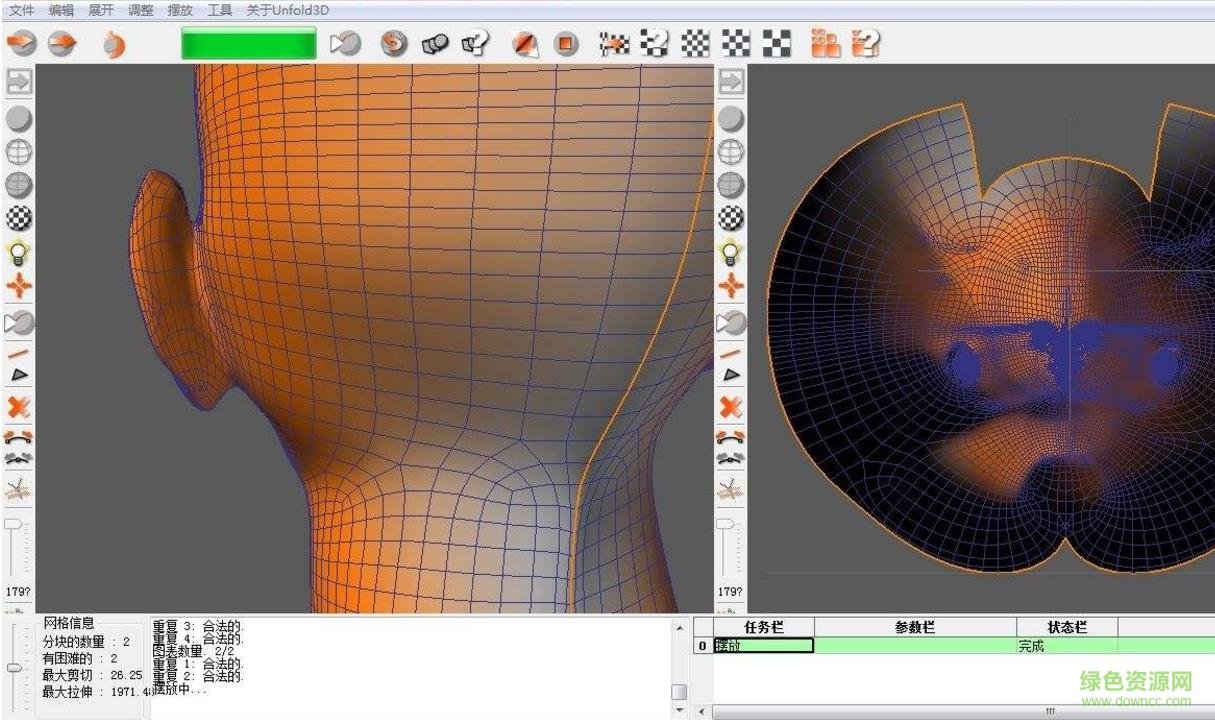1215x720 pixels.
Task: Select the checkerboard texture display icon
Action: (18, 218)
